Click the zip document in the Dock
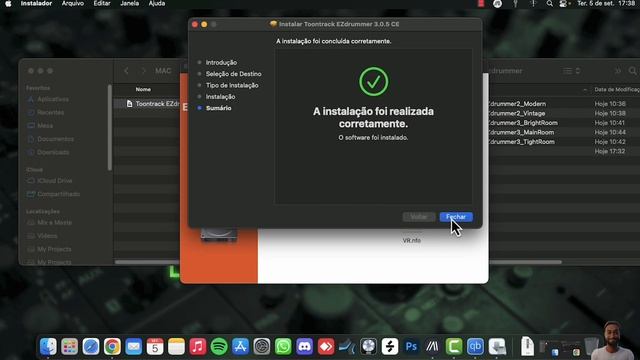Viewport: 640px width, 360px height. 527,346
